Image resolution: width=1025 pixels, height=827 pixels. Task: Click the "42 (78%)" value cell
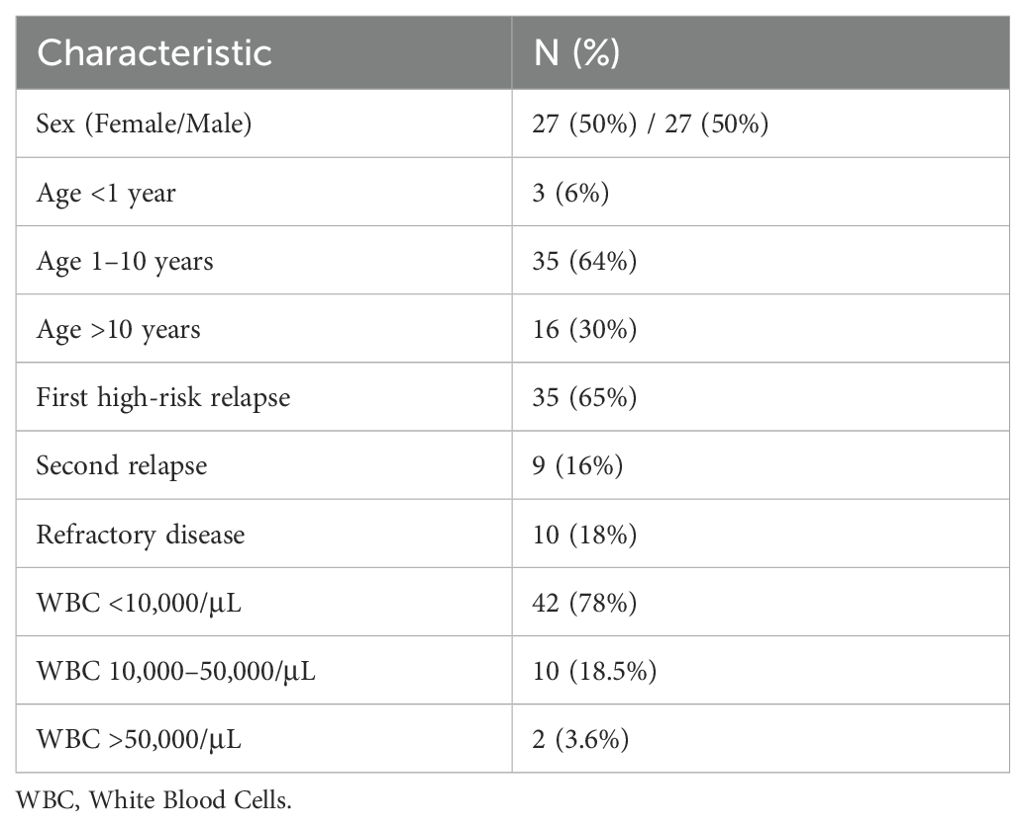click(x=584, y=602)
